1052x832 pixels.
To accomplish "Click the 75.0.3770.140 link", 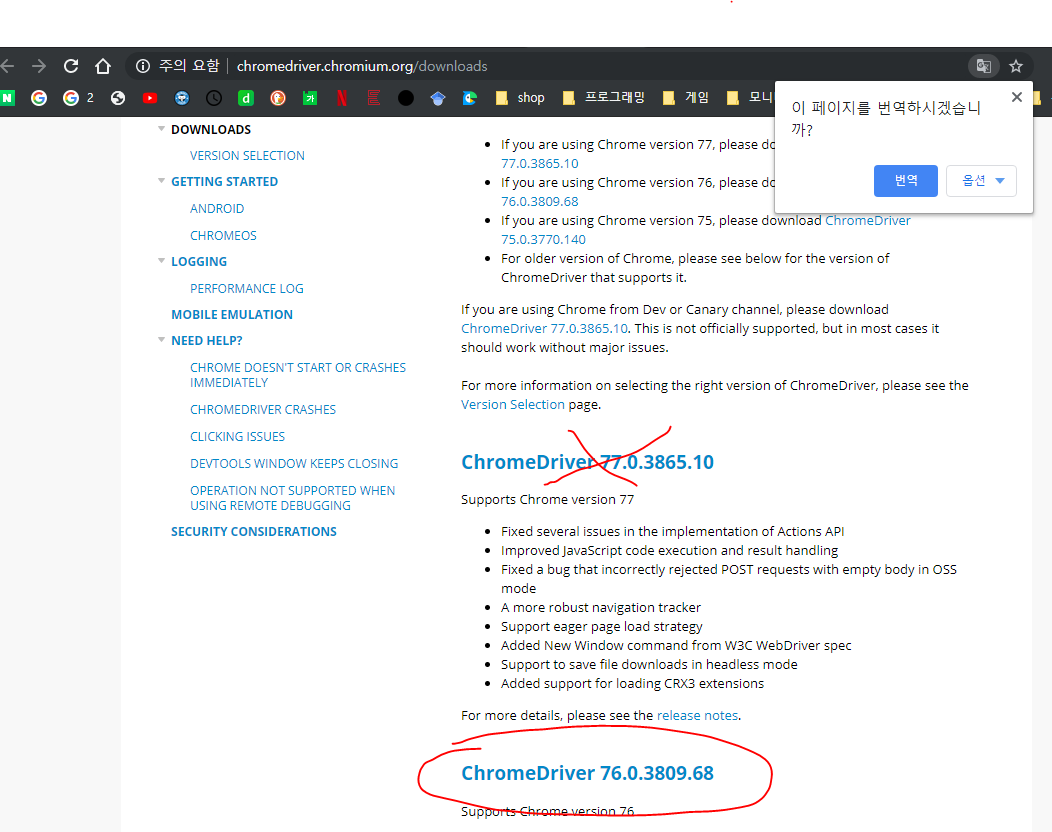I will (x=543, y=240).
